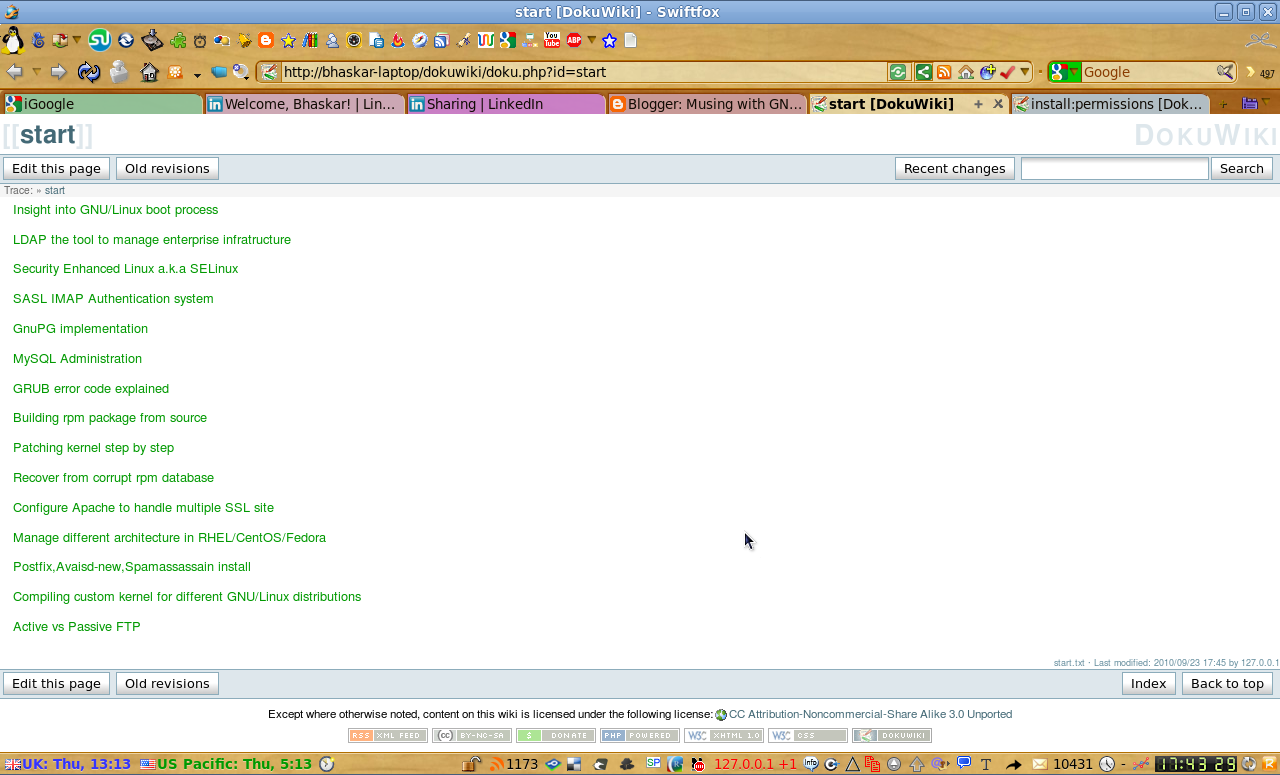Click the Index button
Screen dimensions: 1280x775
point(1149,683)
